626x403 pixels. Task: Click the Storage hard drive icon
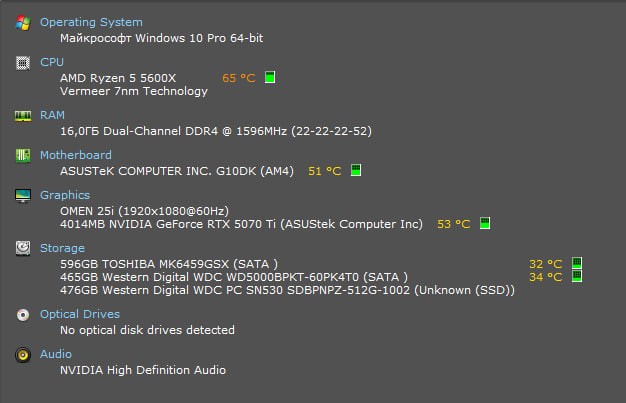23,248
